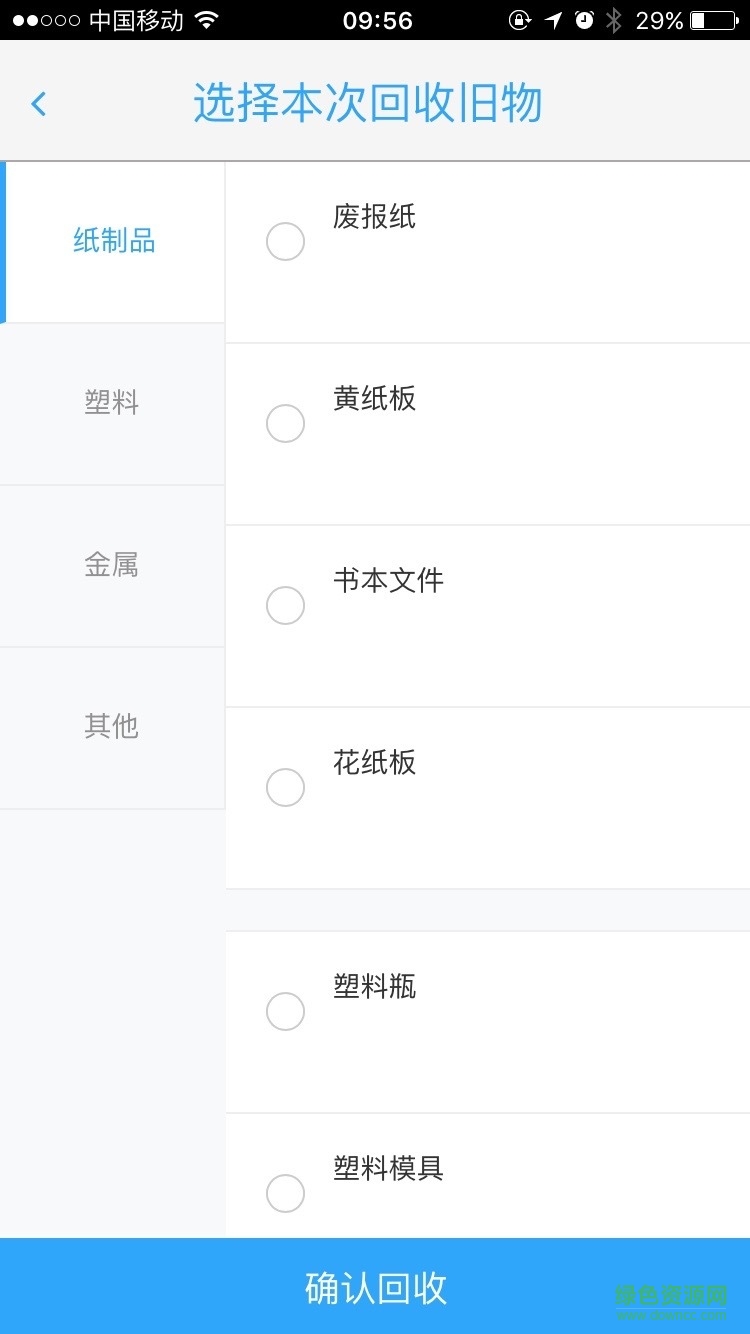Check the 塑料模具 radio option

(x=285, y=1194)
